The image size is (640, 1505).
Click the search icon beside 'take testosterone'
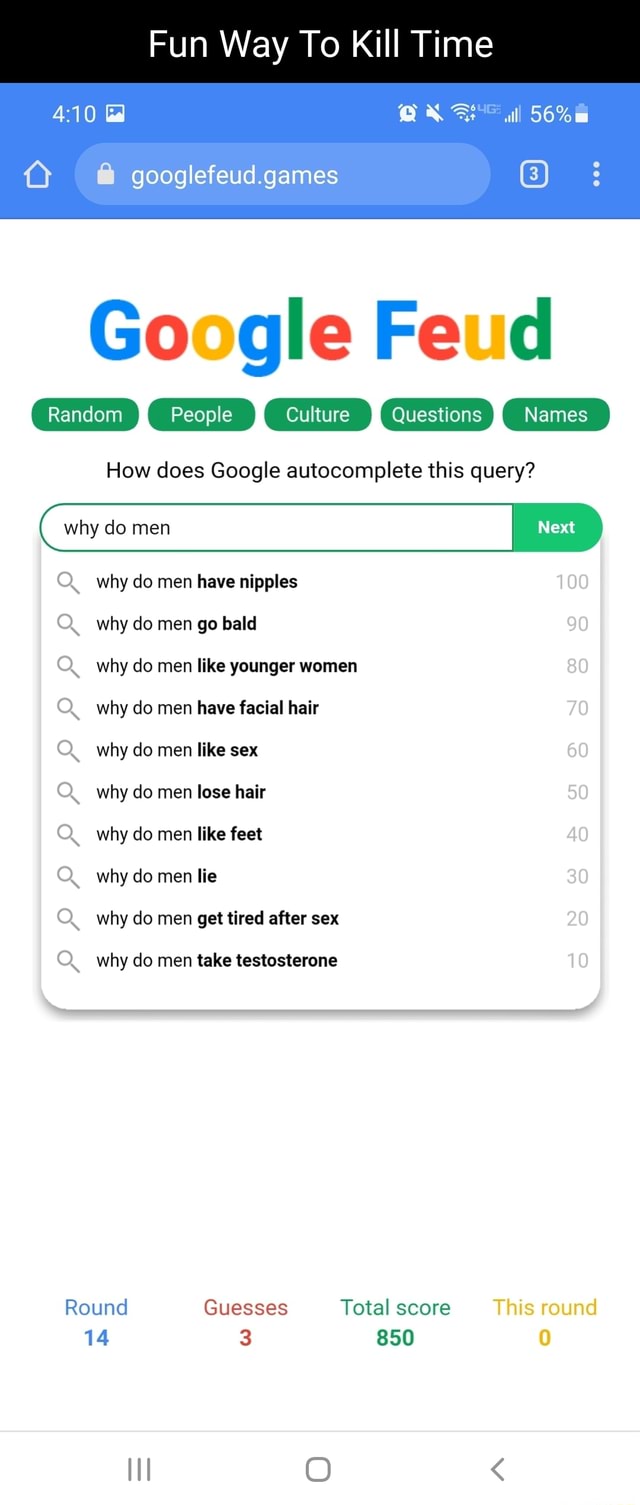pyautogui.click(x=68, y=961)
